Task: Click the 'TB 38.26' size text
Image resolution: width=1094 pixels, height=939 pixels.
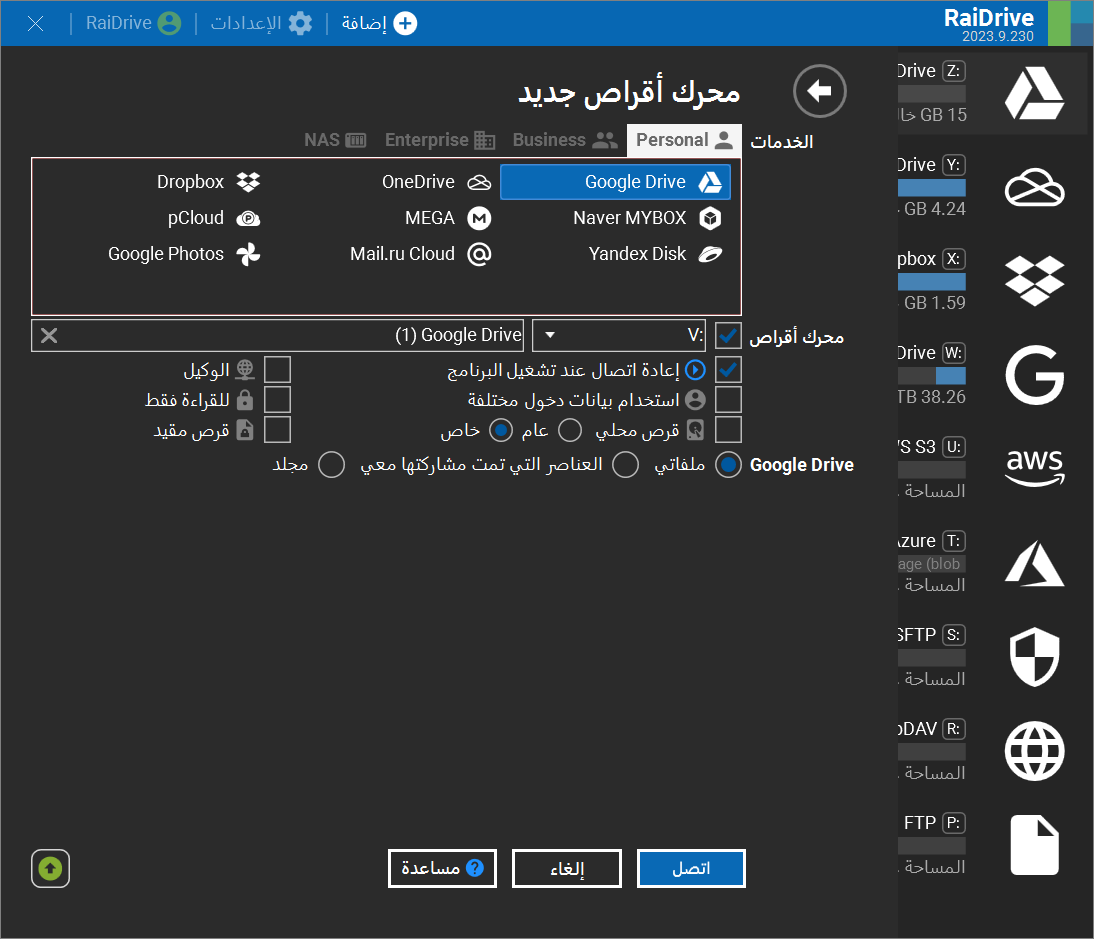Action: point(931,397)
